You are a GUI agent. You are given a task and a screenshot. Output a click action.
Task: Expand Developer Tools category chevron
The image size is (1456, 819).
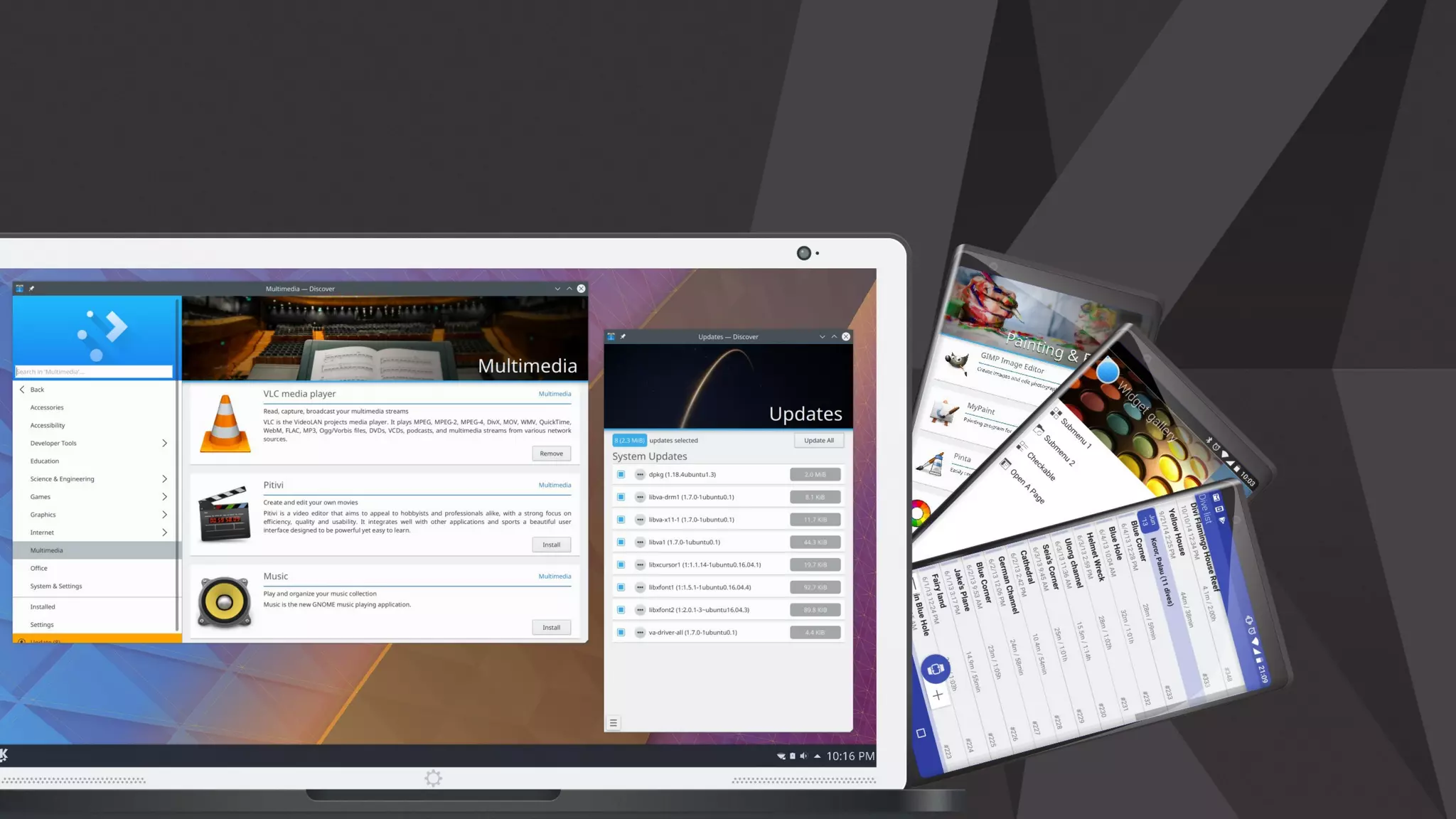[164, 443]
